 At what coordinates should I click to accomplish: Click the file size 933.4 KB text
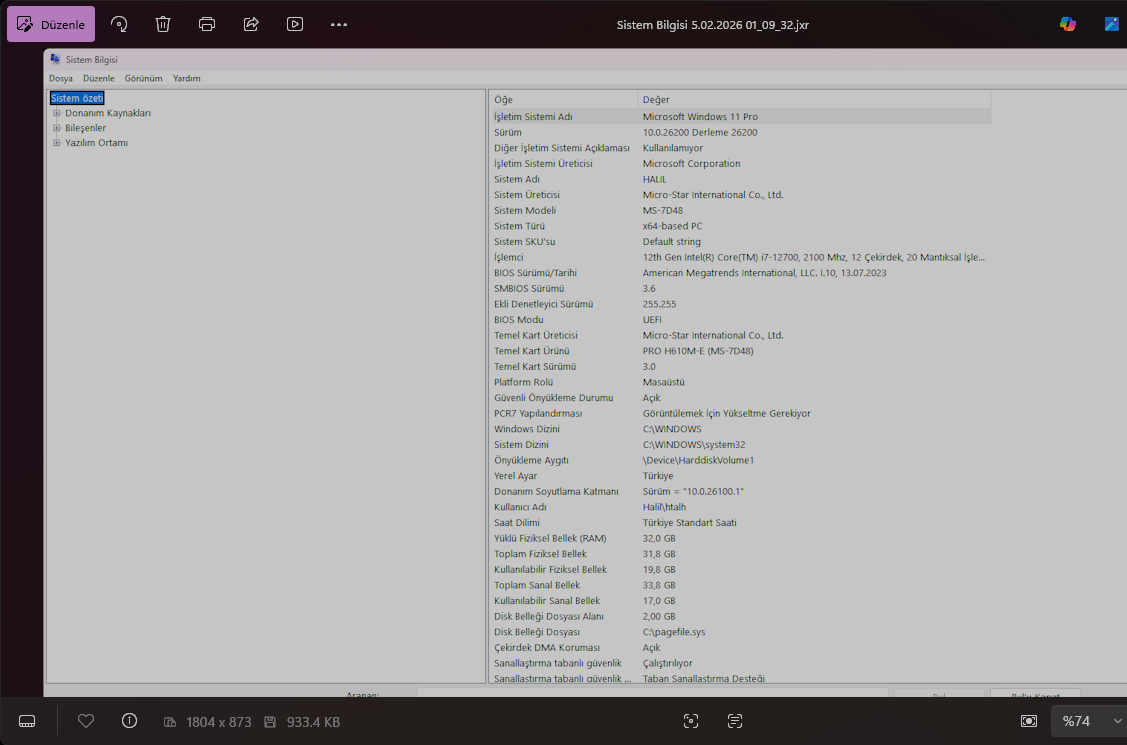[x=313, y=722]
